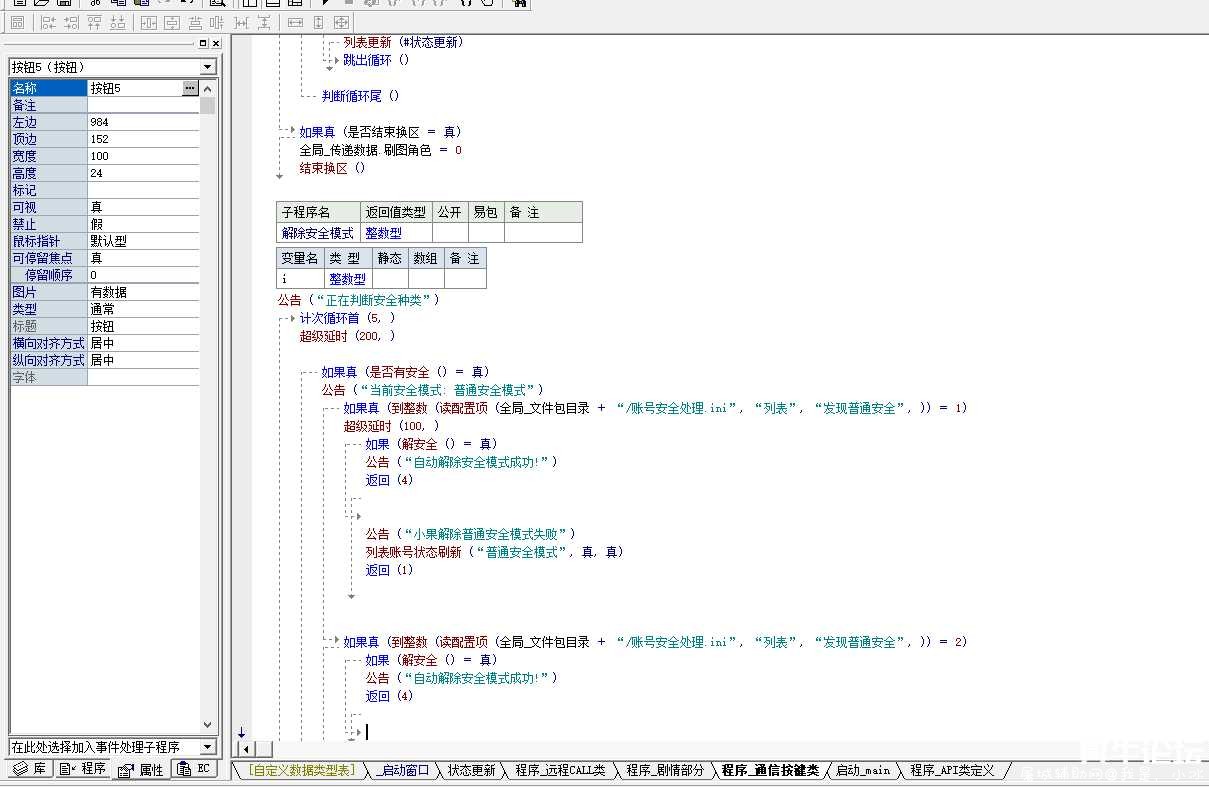The image size is (1209, 787).
Task: Click the 解除安全模式 subroutine name cell
Action: pyautogui.click(x=318, y=232)
